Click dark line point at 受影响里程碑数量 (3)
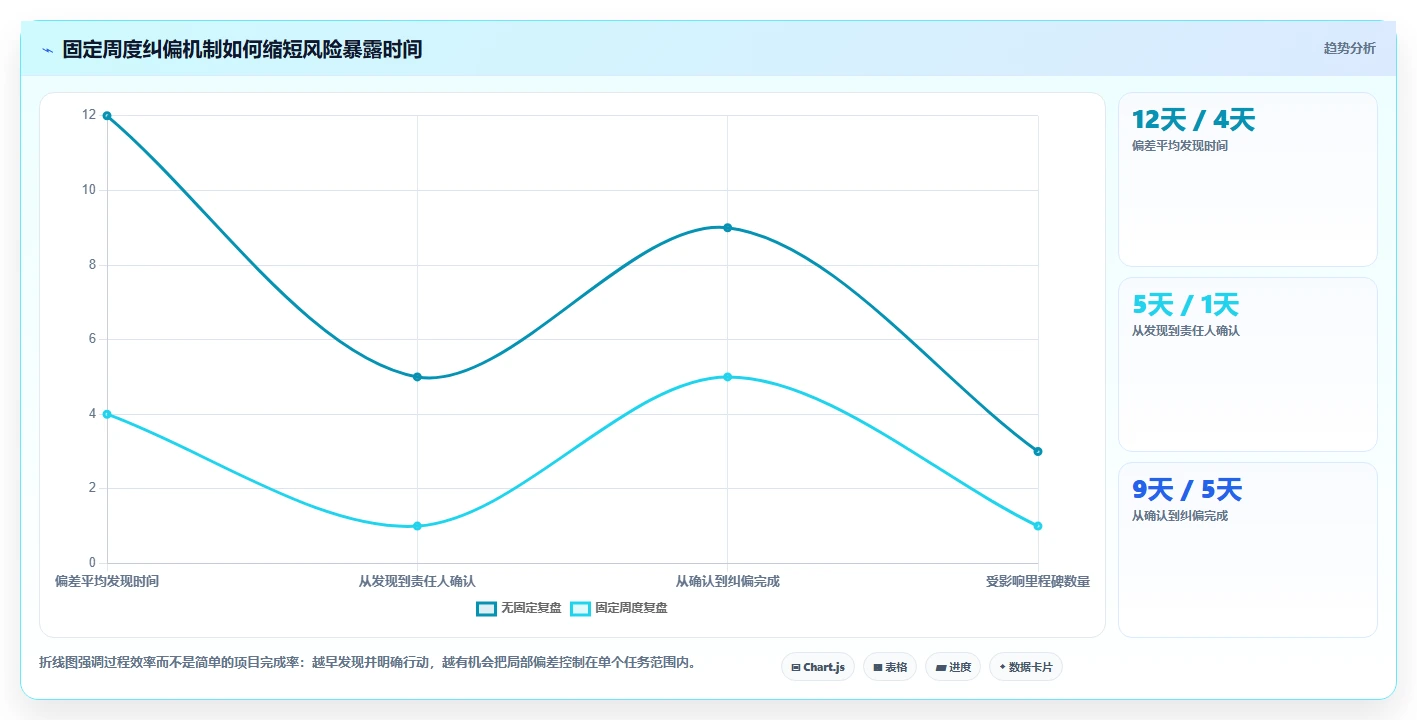Image resolution: width=1417 pixels, height=720 pixels. pyautogui.click(x=1038, y=451)
